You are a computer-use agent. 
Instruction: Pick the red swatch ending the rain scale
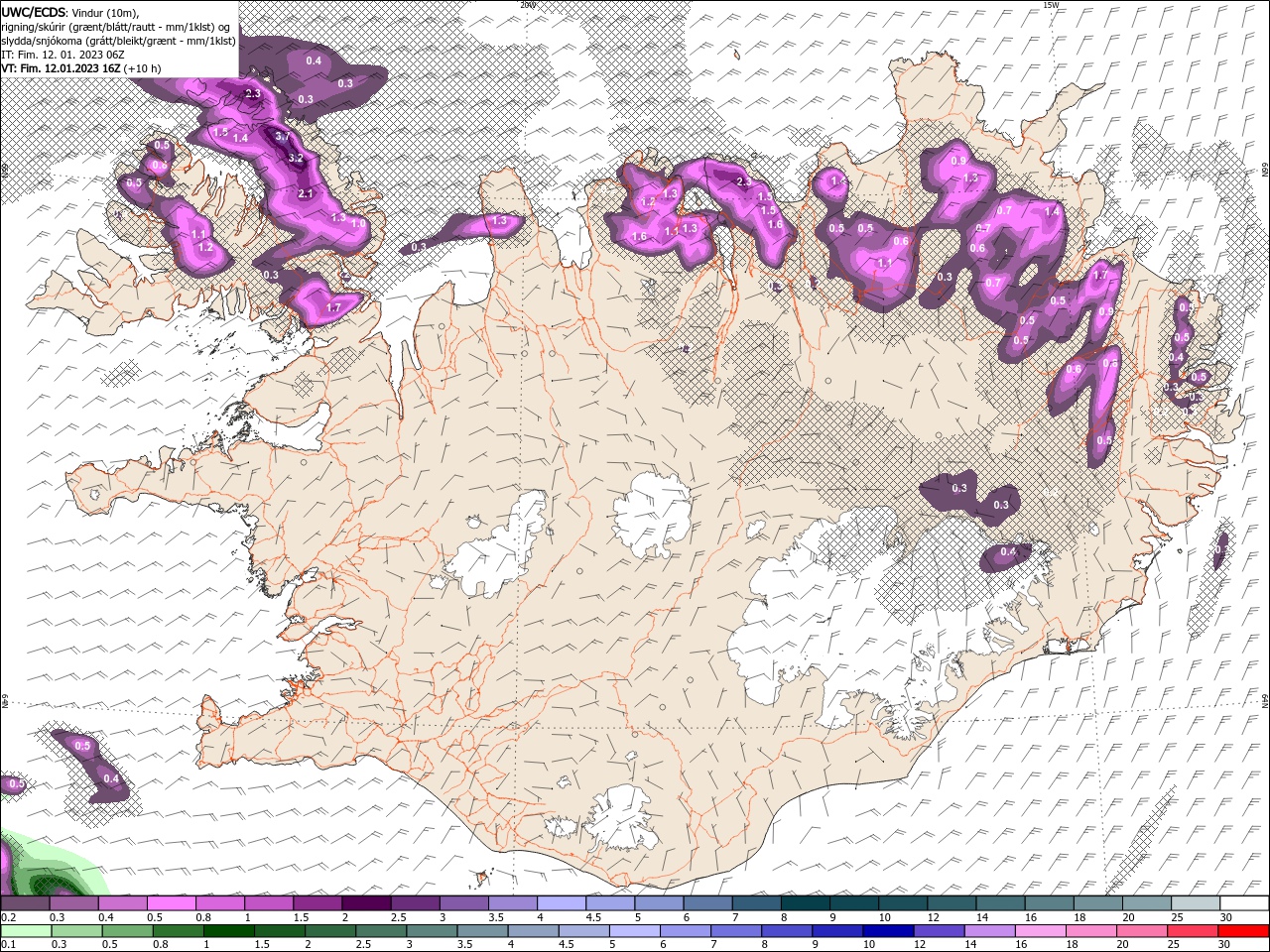tap(1243, 931)
